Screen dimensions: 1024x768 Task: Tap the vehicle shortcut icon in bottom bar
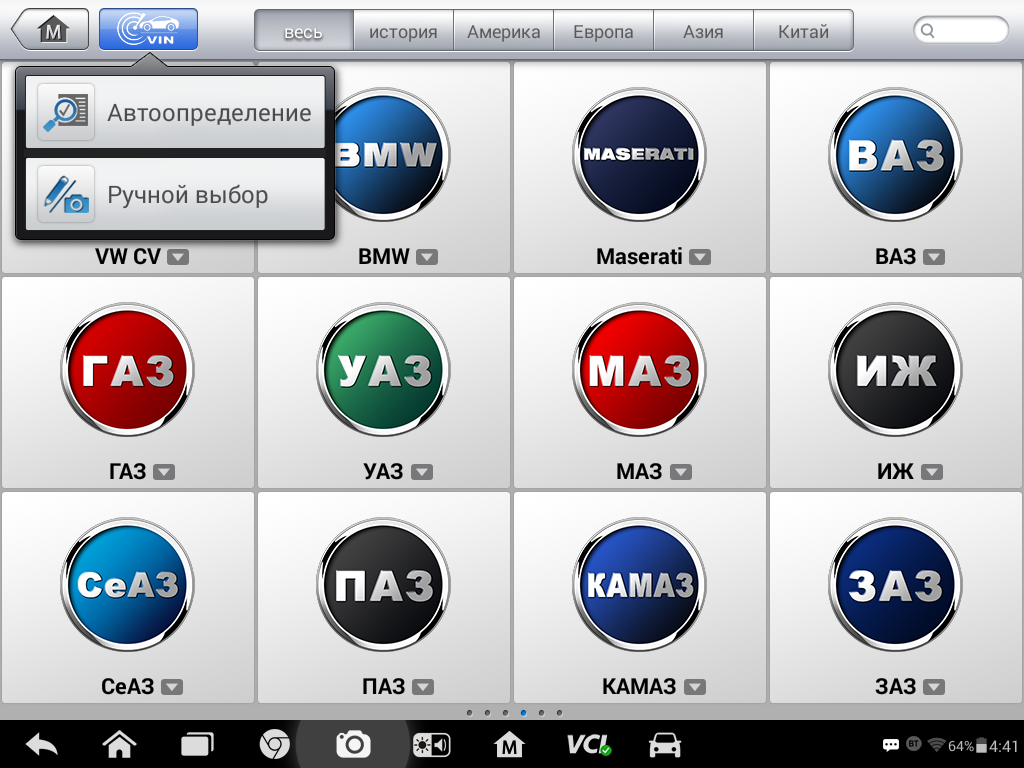665,745
